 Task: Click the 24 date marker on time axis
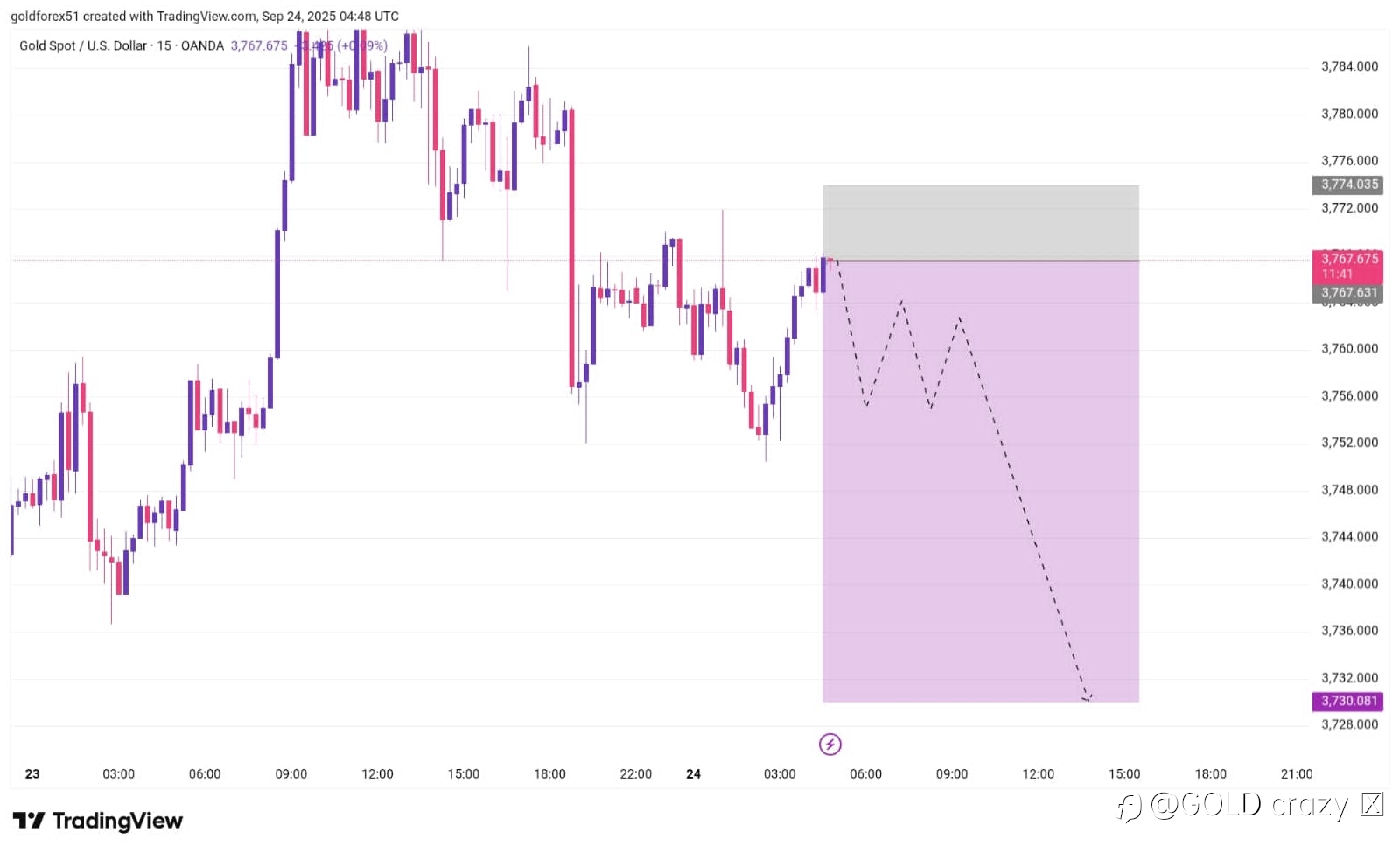[693, 774]
